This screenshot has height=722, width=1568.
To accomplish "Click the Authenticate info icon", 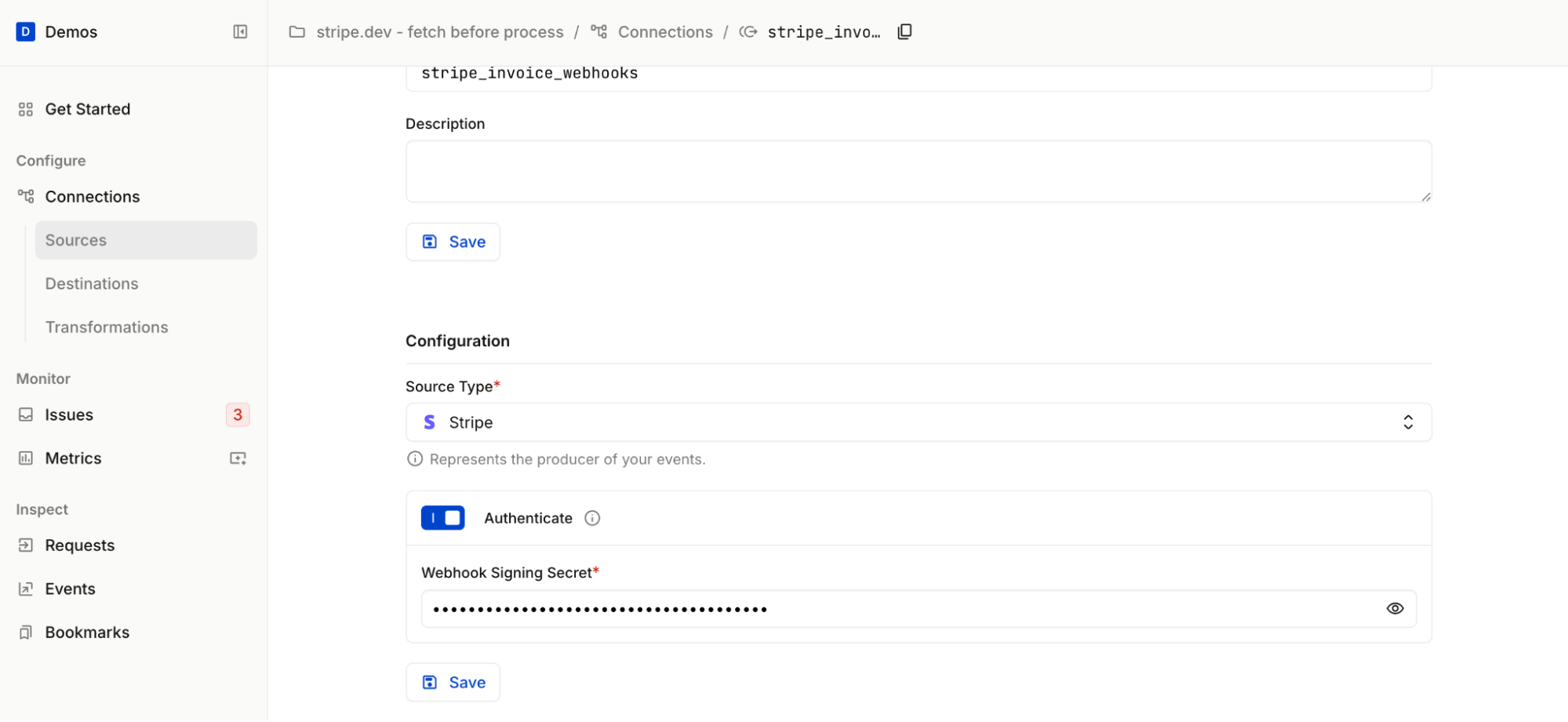I will tap(592, 518).
